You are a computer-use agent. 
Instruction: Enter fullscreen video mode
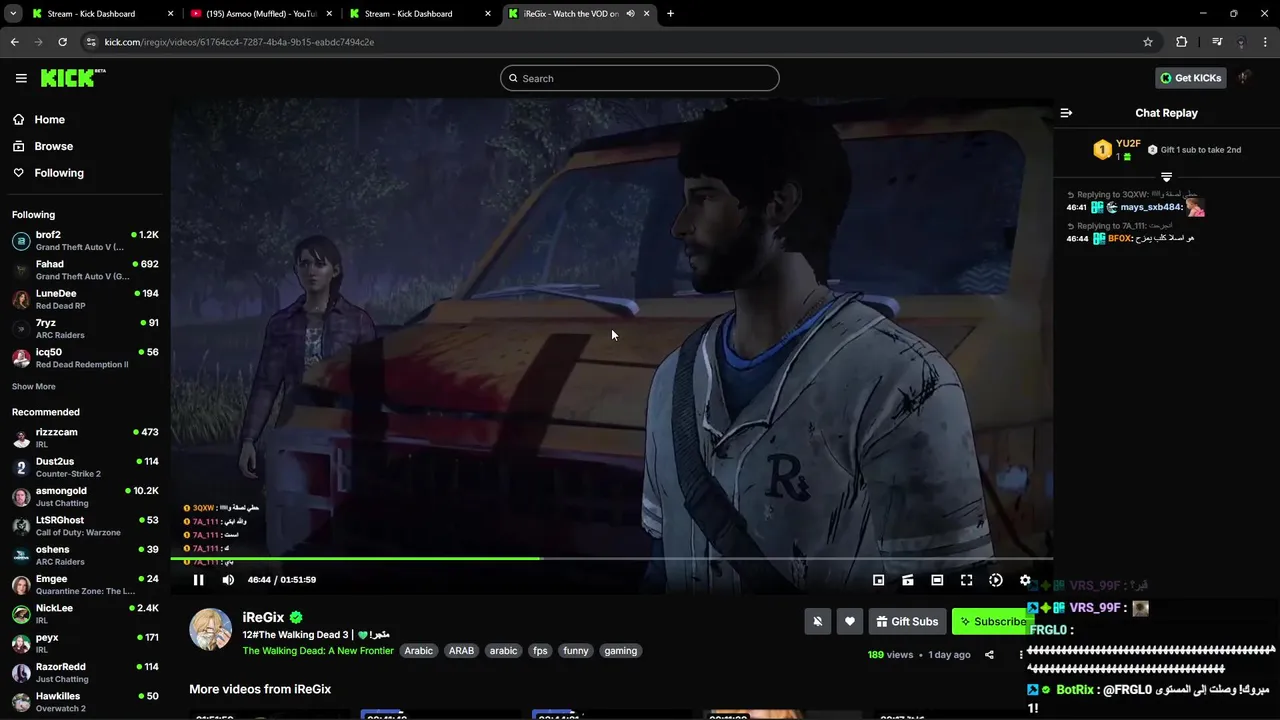pyautogui.click(x=966, y=580)
